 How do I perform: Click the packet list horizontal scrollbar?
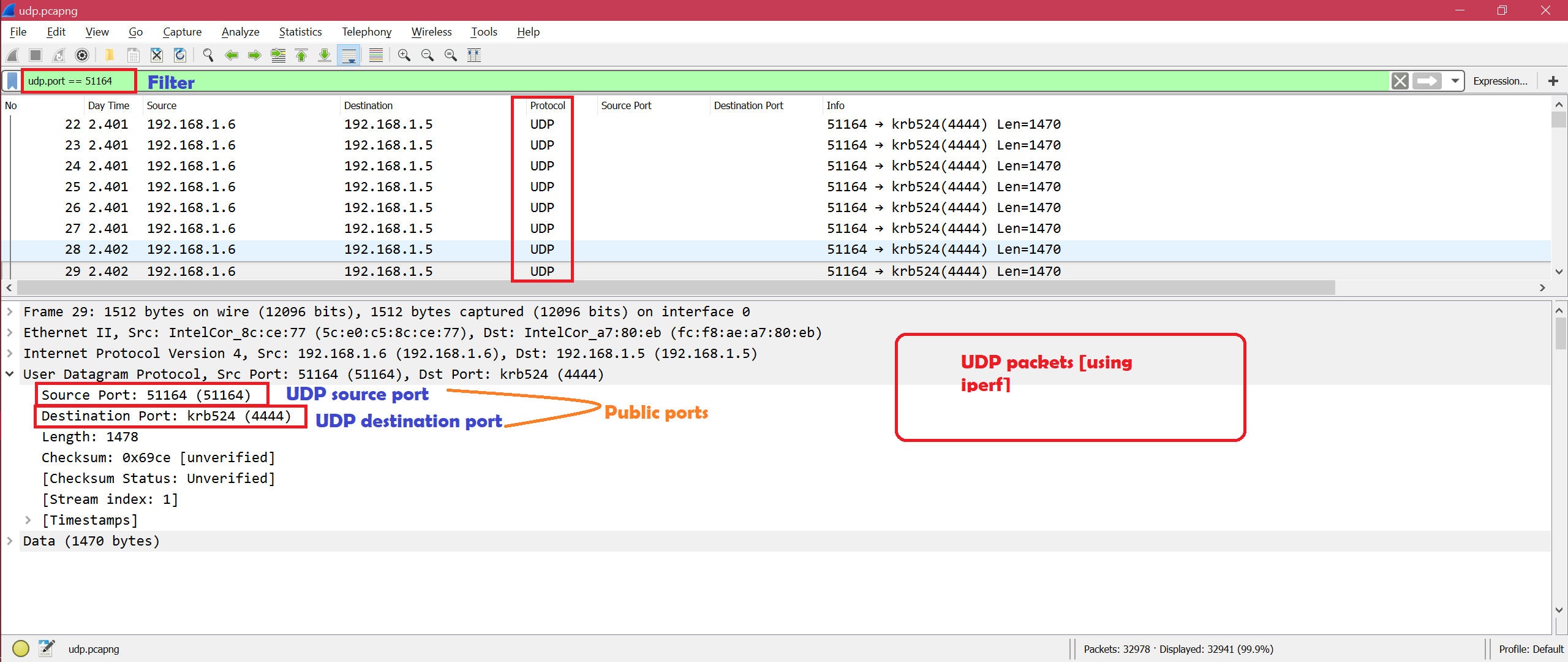pyautogui.click(x=674, y=287)
